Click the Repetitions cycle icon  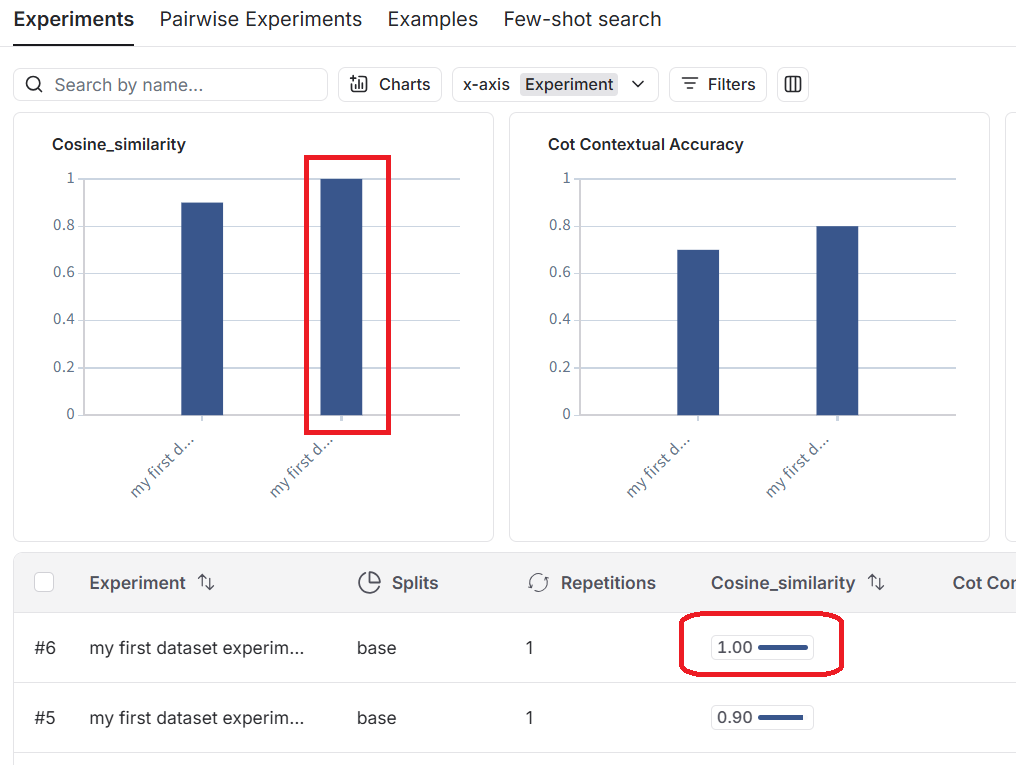(x=539, y=582)
